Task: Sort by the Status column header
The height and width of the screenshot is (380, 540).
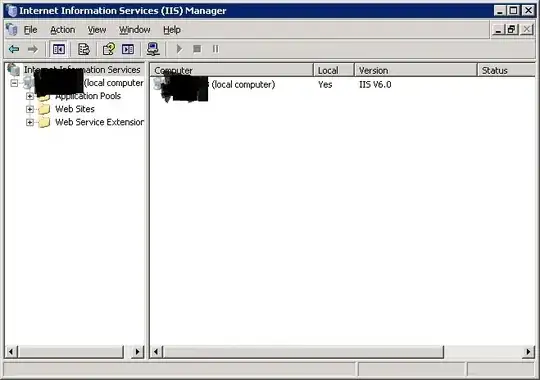Action: (x=506, y=70)
